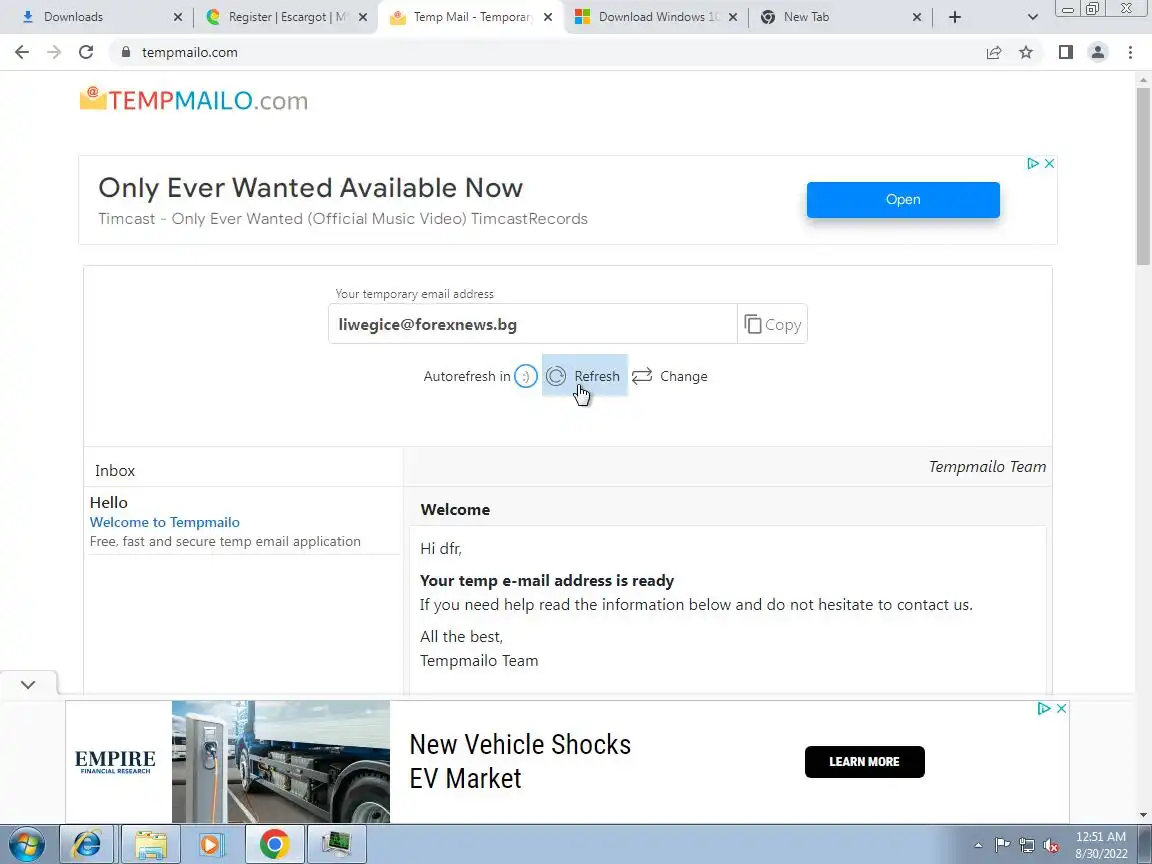The image size is (1152, 864).
Task: Click the browser back arrow
Action: click(x=22, y=52)
